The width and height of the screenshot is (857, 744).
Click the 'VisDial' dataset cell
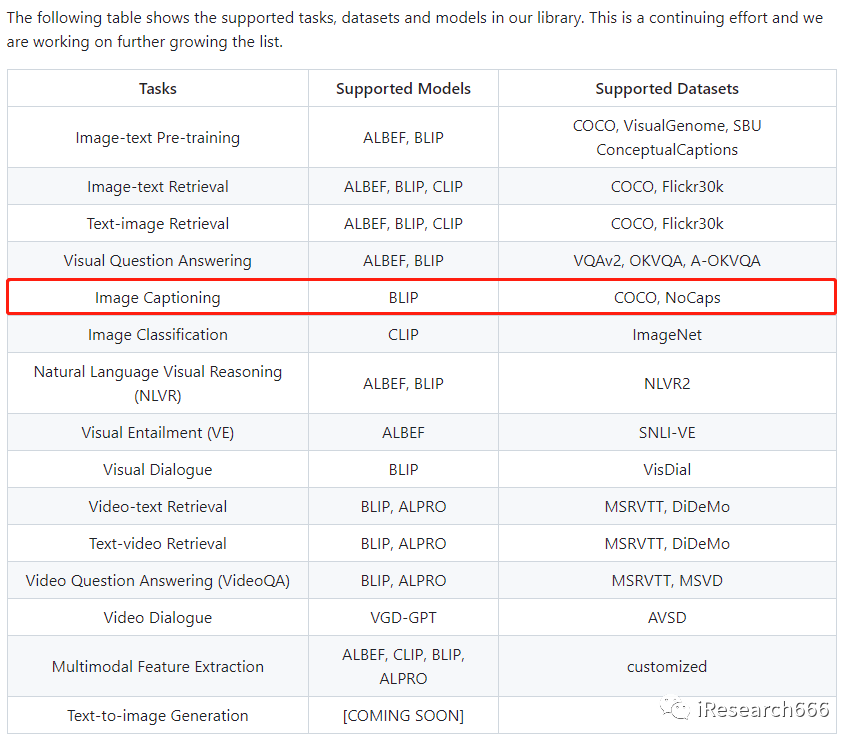667,470
